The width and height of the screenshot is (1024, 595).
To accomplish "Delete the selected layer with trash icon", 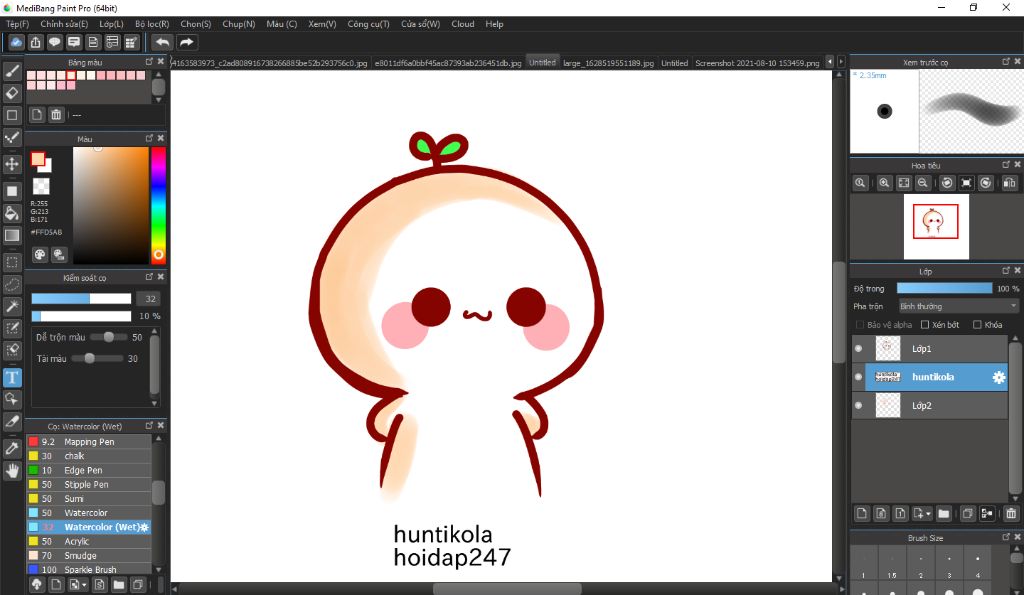I will pos(1010,513).
